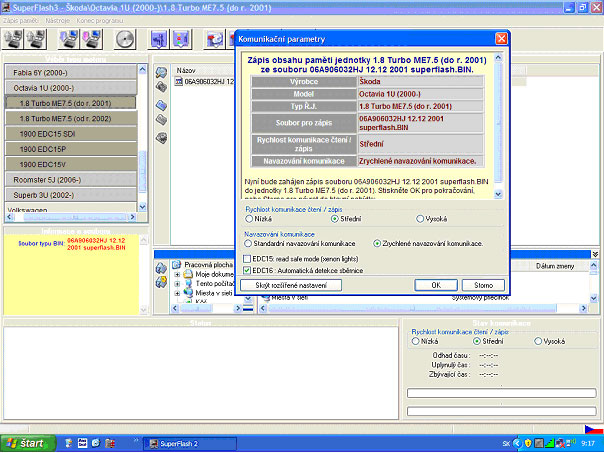
Task: Open the Nástroje menu
Action: 60,19
